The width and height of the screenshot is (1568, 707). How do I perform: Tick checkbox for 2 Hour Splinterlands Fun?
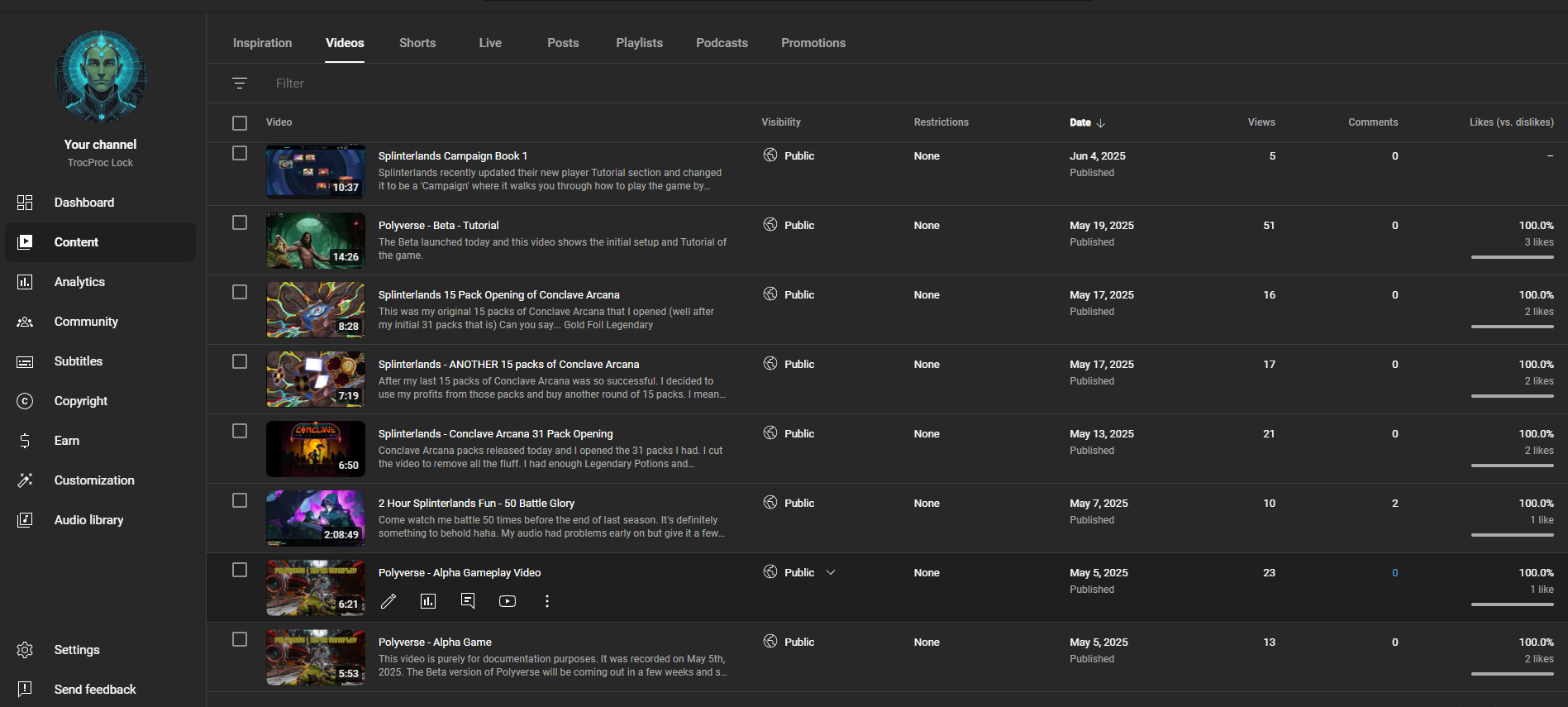coord(240,500)
